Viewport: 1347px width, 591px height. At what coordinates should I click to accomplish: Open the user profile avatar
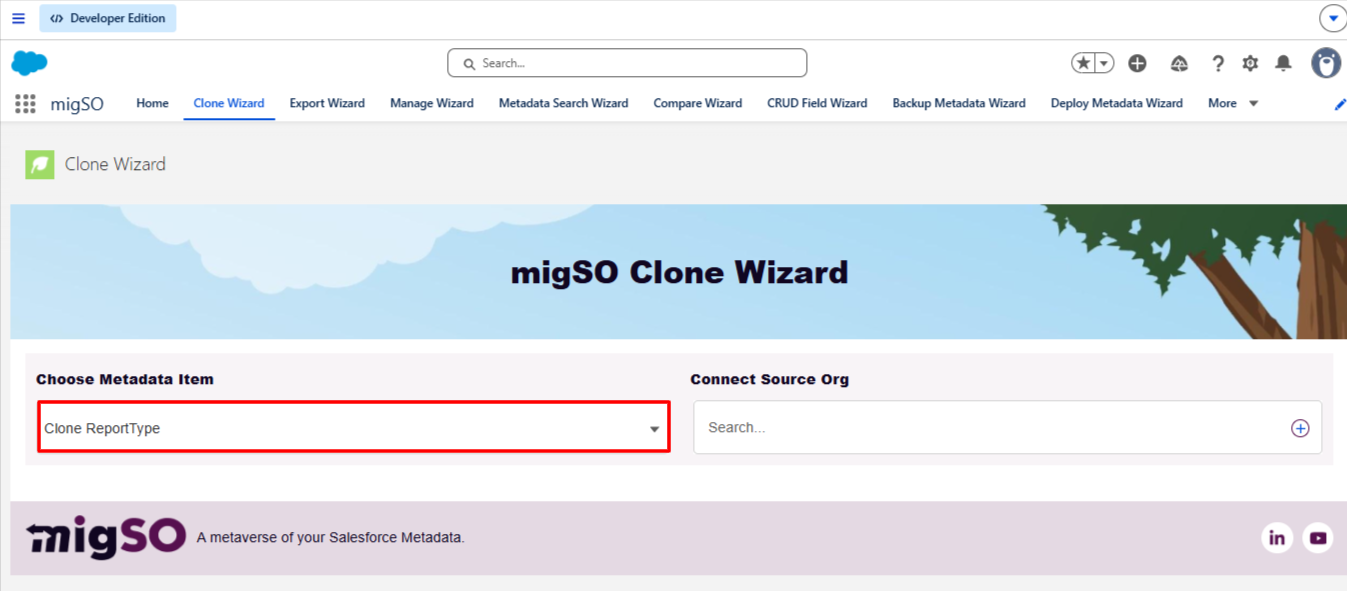click(1326, 63)
